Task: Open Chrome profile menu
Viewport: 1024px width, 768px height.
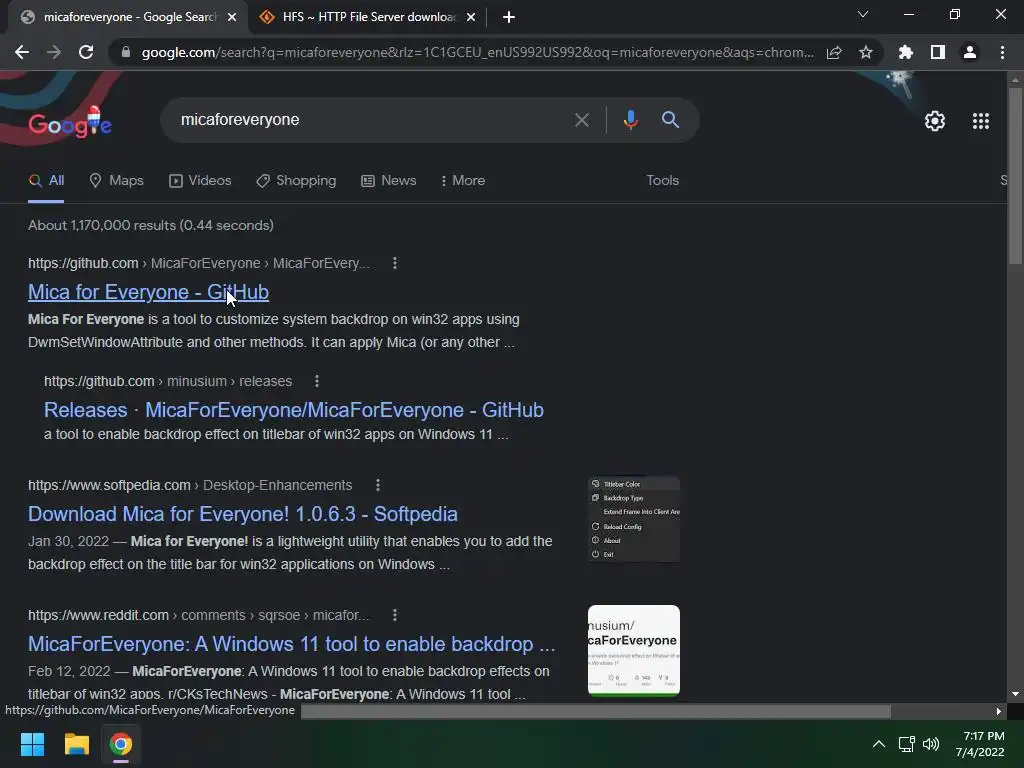Action: pos(970,52)
